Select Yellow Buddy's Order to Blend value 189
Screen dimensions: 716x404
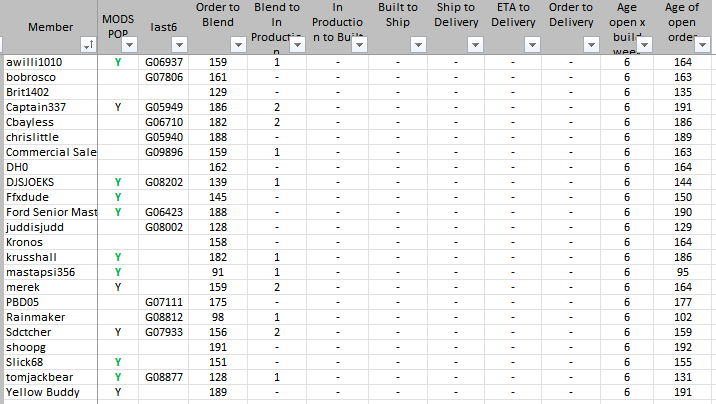click(x=218, y=392)
